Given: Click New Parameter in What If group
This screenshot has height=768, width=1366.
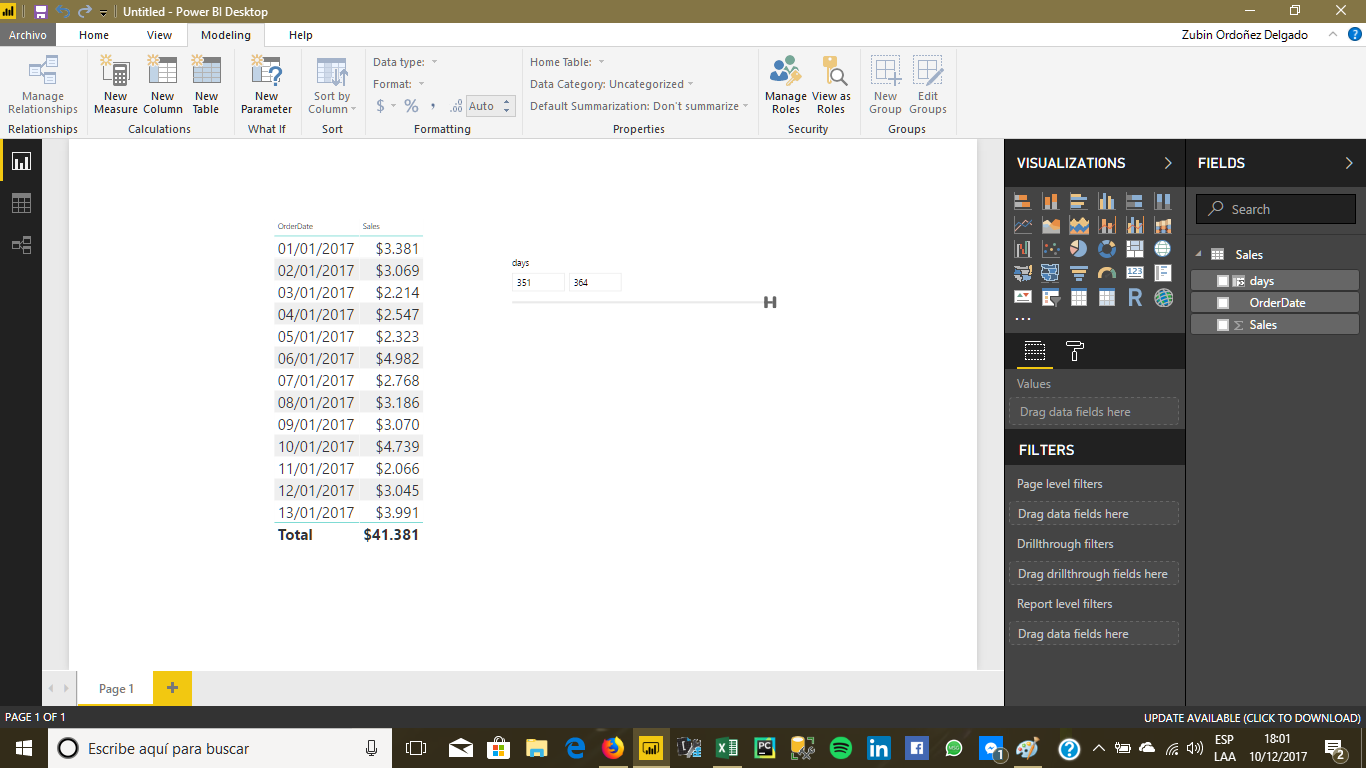Looking at the screenshot, I should tap(266, 85).
